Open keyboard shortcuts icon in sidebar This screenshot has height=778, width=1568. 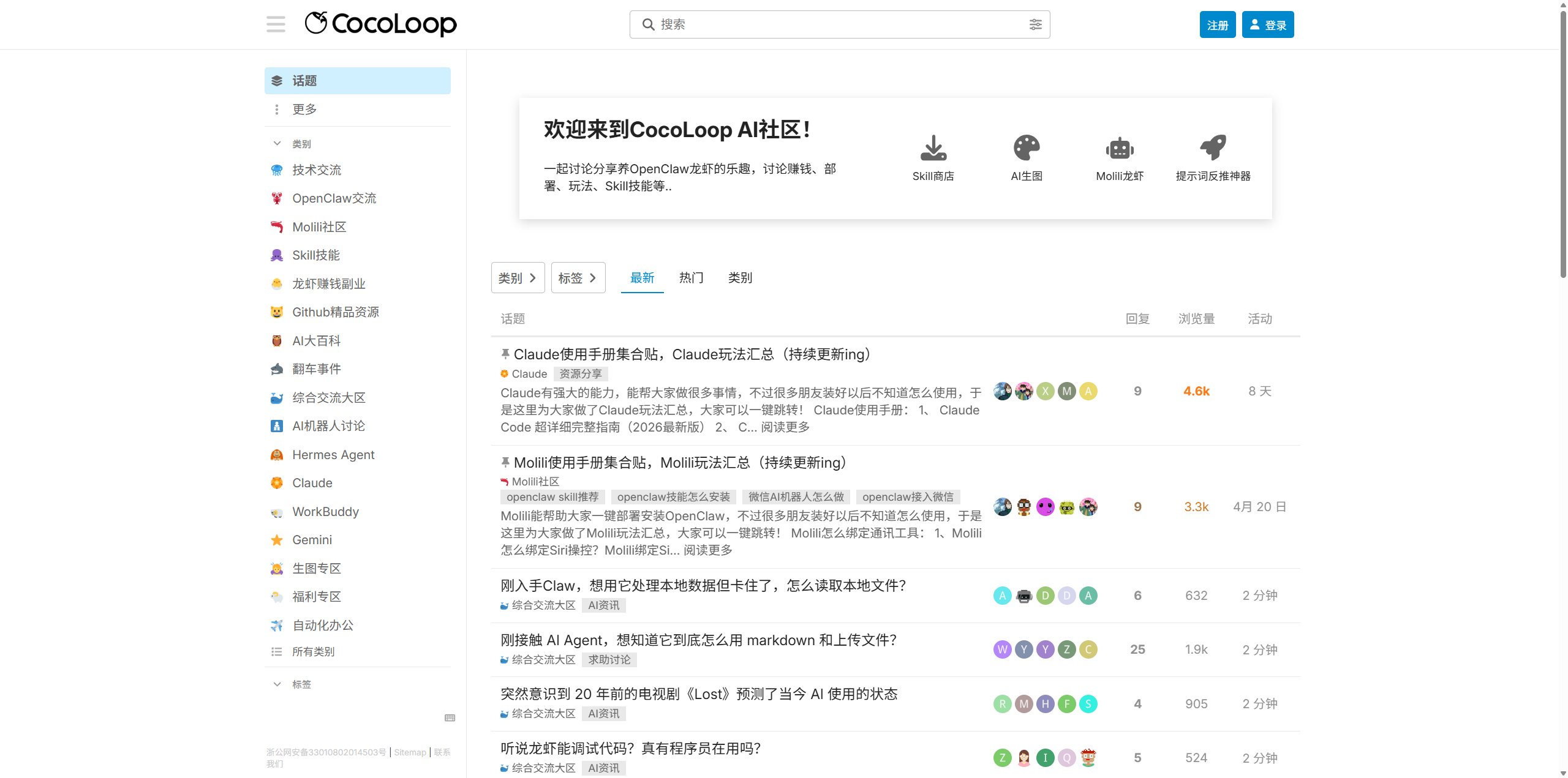point(450,717)
